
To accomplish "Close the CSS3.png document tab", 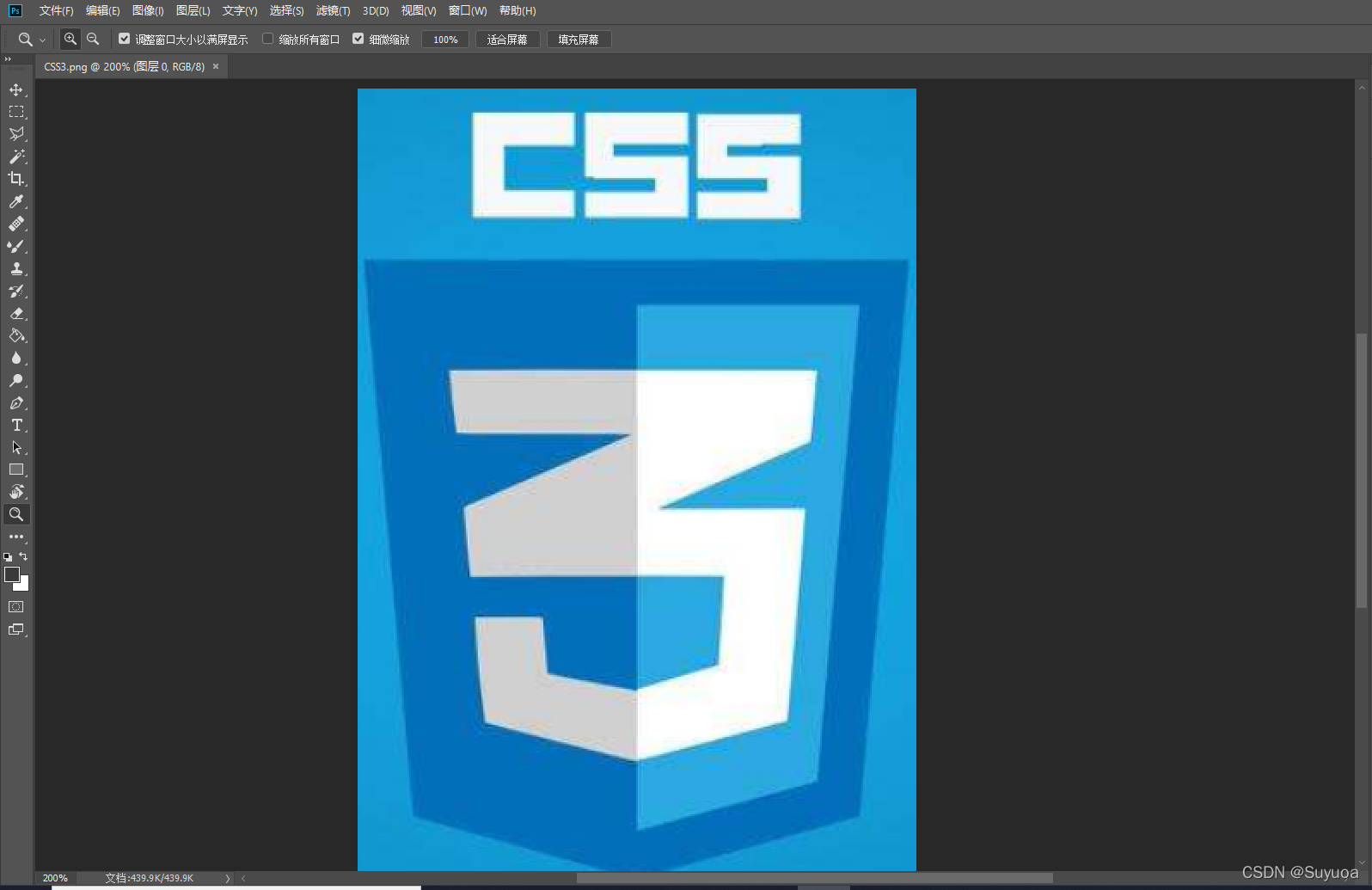I will coord(216,66).
